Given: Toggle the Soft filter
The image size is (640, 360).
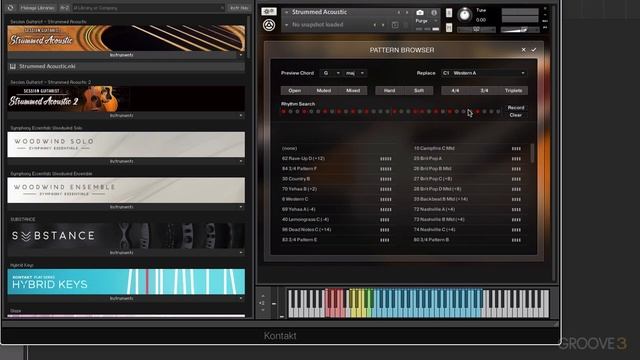Looking at the screenshot, I should tap(419, 91).
